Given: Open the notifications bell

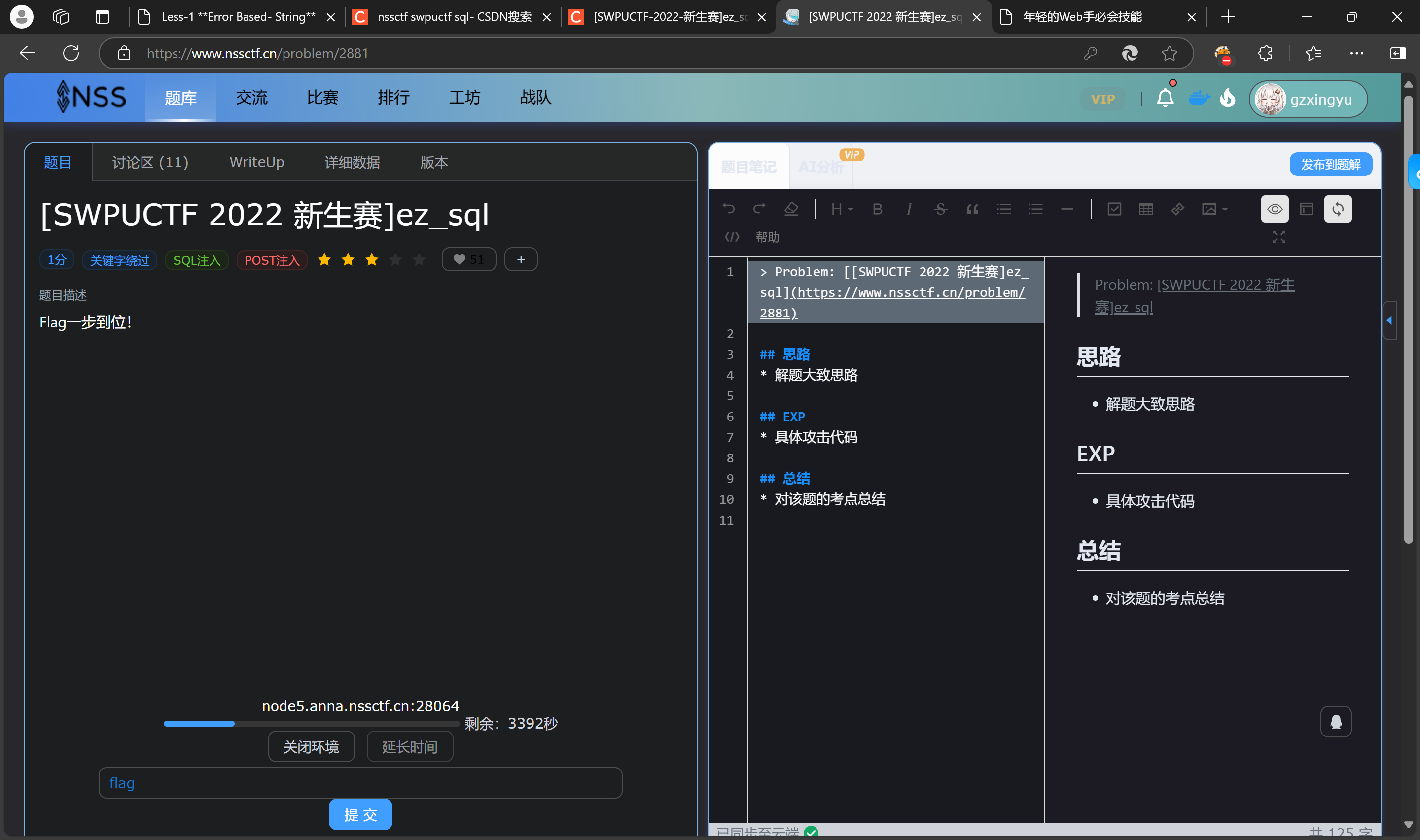Looking at the screenshot, I should click(1165, 98).
